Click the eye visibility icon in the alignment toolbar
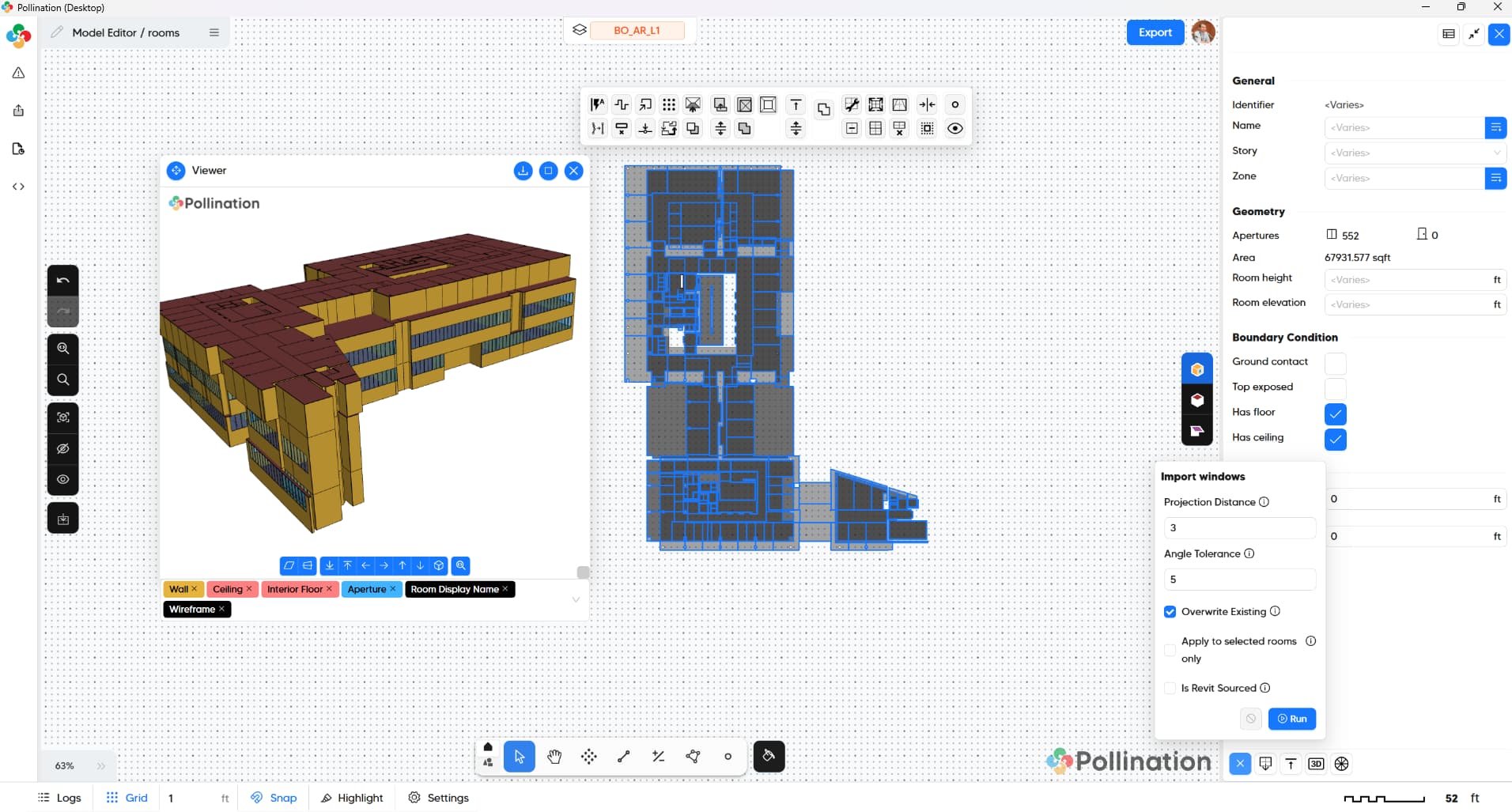1512x812 pixels. pyautogui.click(x=955, y=128)
